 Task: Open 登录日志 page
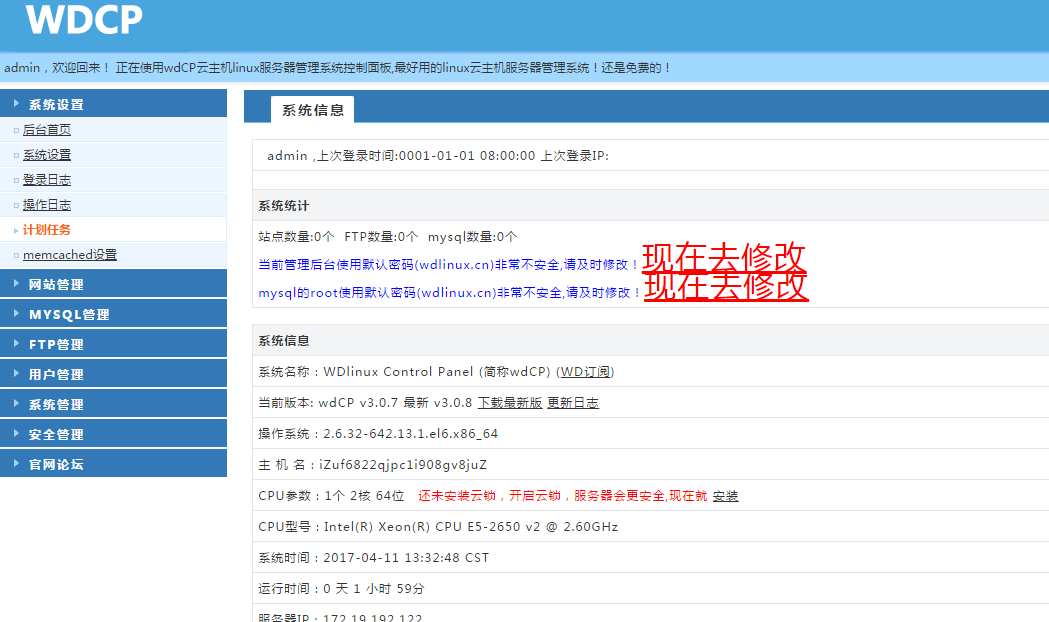pyautogui.click(x=47, y=180)
